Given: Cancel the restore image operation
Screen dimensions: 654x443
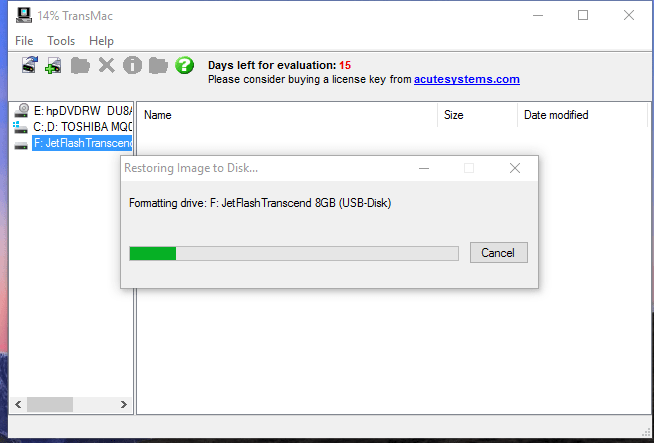Looking at the screenshot, I should (498, 253).
